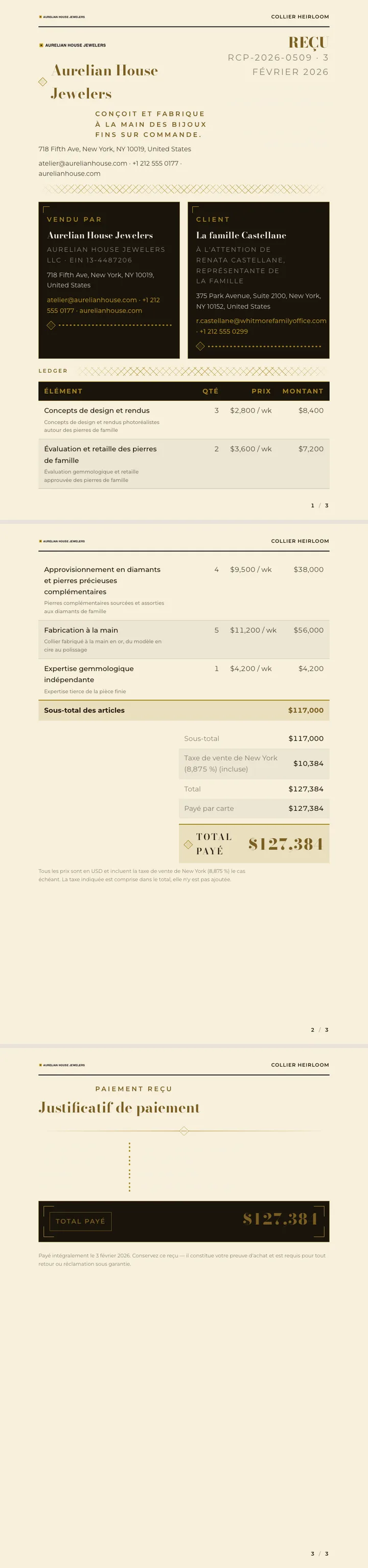This screenshot has width=368, height=1568.
Task: Open the atelier@aurelianhouse.com contact in the seller card
Action: [x=92, y=300]
